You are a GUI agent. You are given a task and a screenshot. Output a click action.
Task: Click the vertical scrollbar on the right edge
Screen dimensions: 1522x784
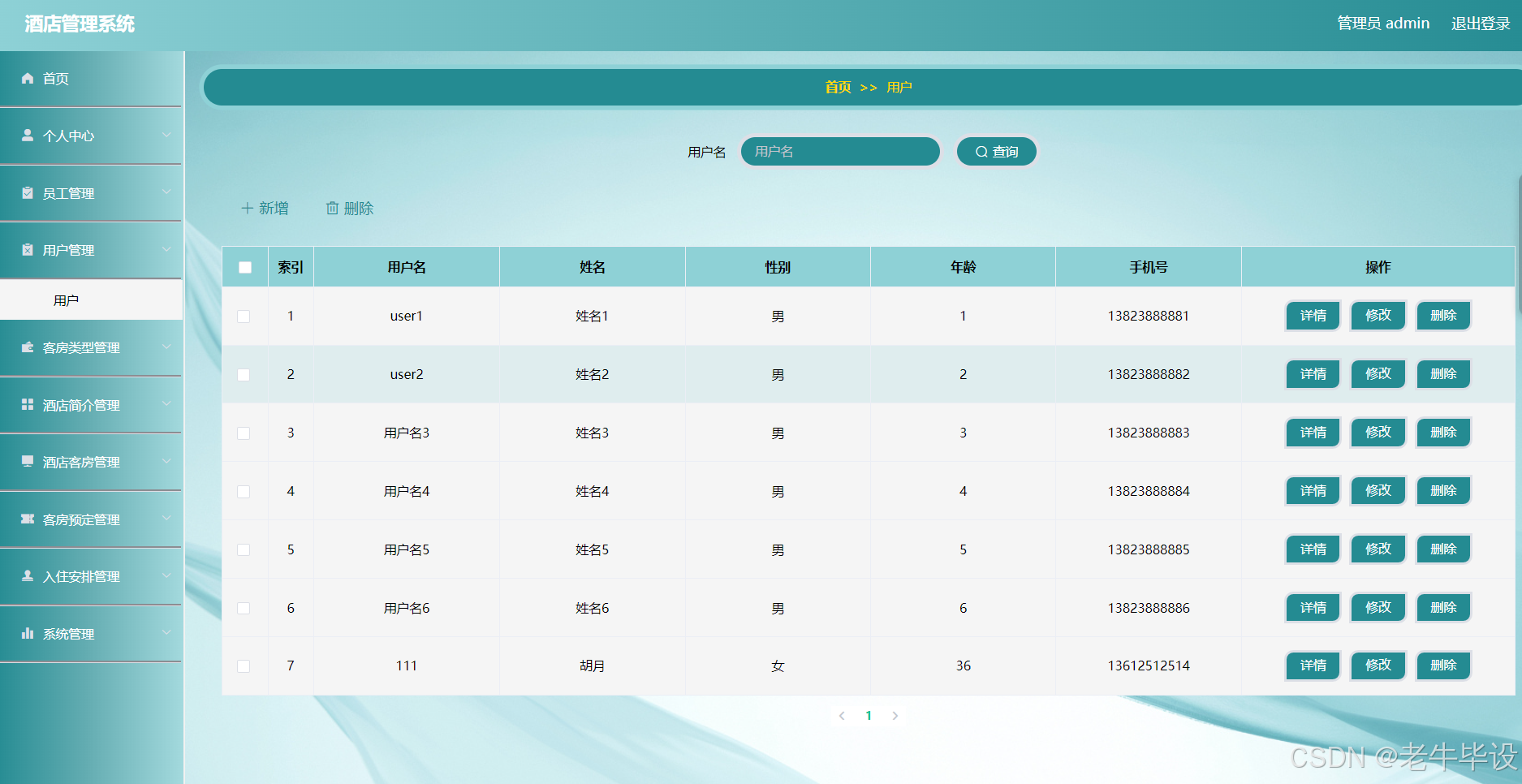[x=1520, y=243]
